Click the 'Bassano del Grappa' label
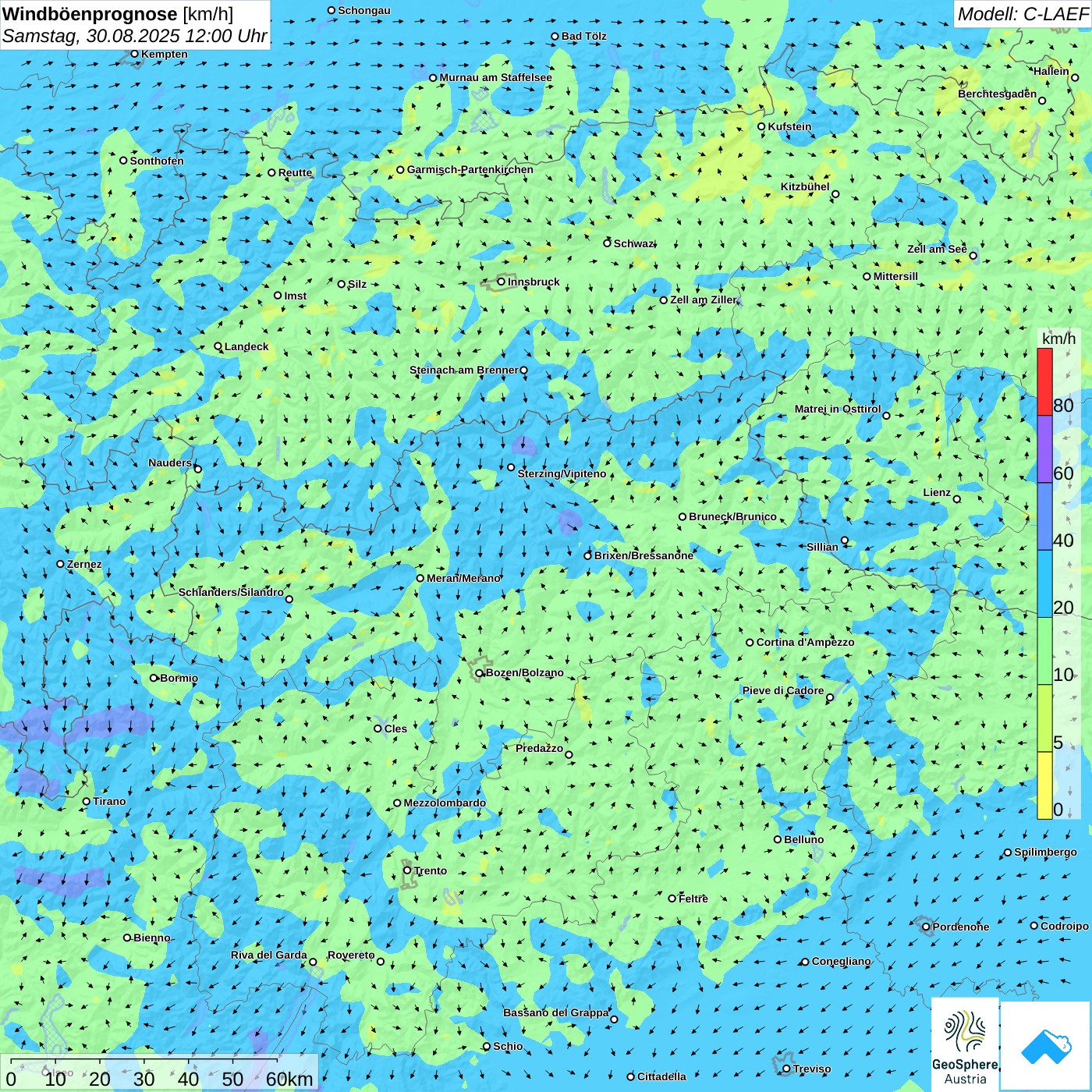This screenshot has height=1092, width=1092. (x=555, y=1012)
